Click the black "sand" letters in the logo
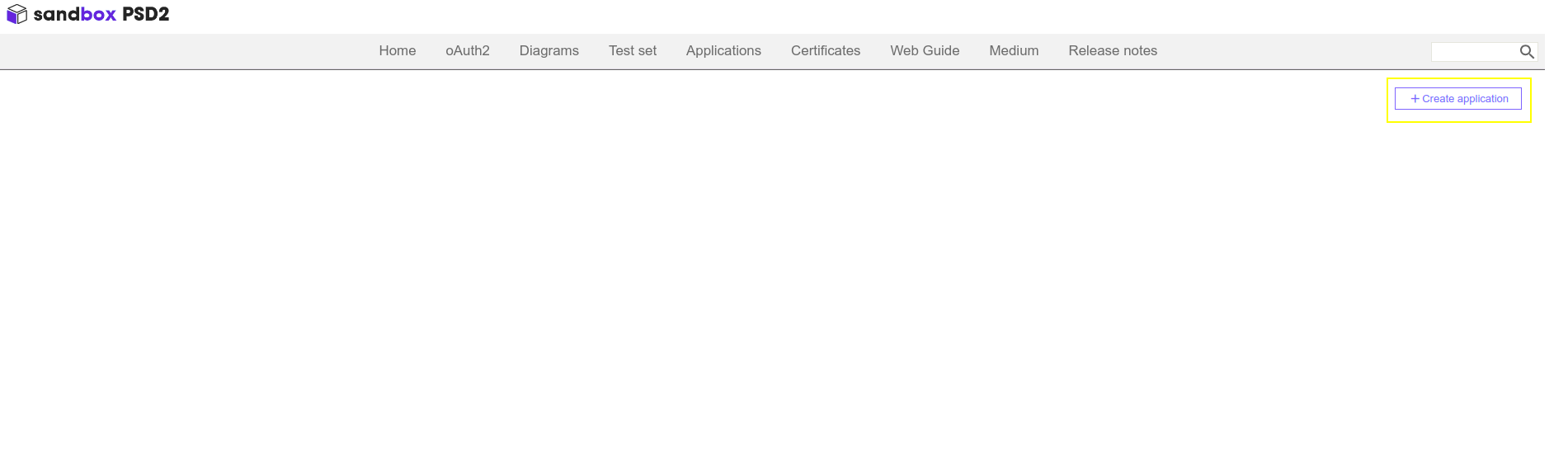The width and height of the screenshot is (1568, 475). (x=56, y=15)
